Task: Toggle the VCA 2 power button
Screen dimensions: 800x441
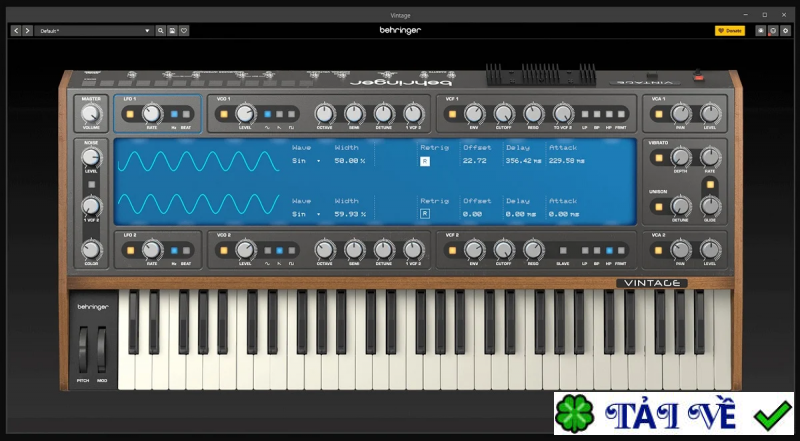Action: pos(659,251)
